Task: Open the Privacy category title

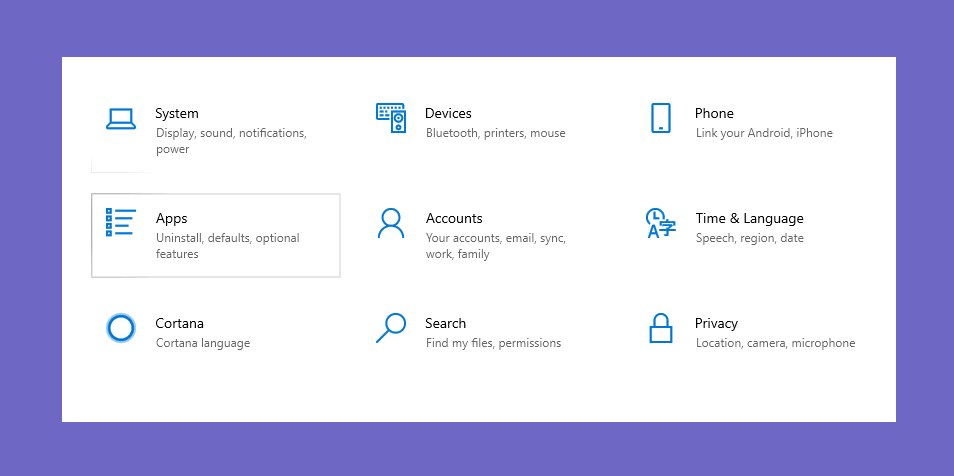Action: 716,324
